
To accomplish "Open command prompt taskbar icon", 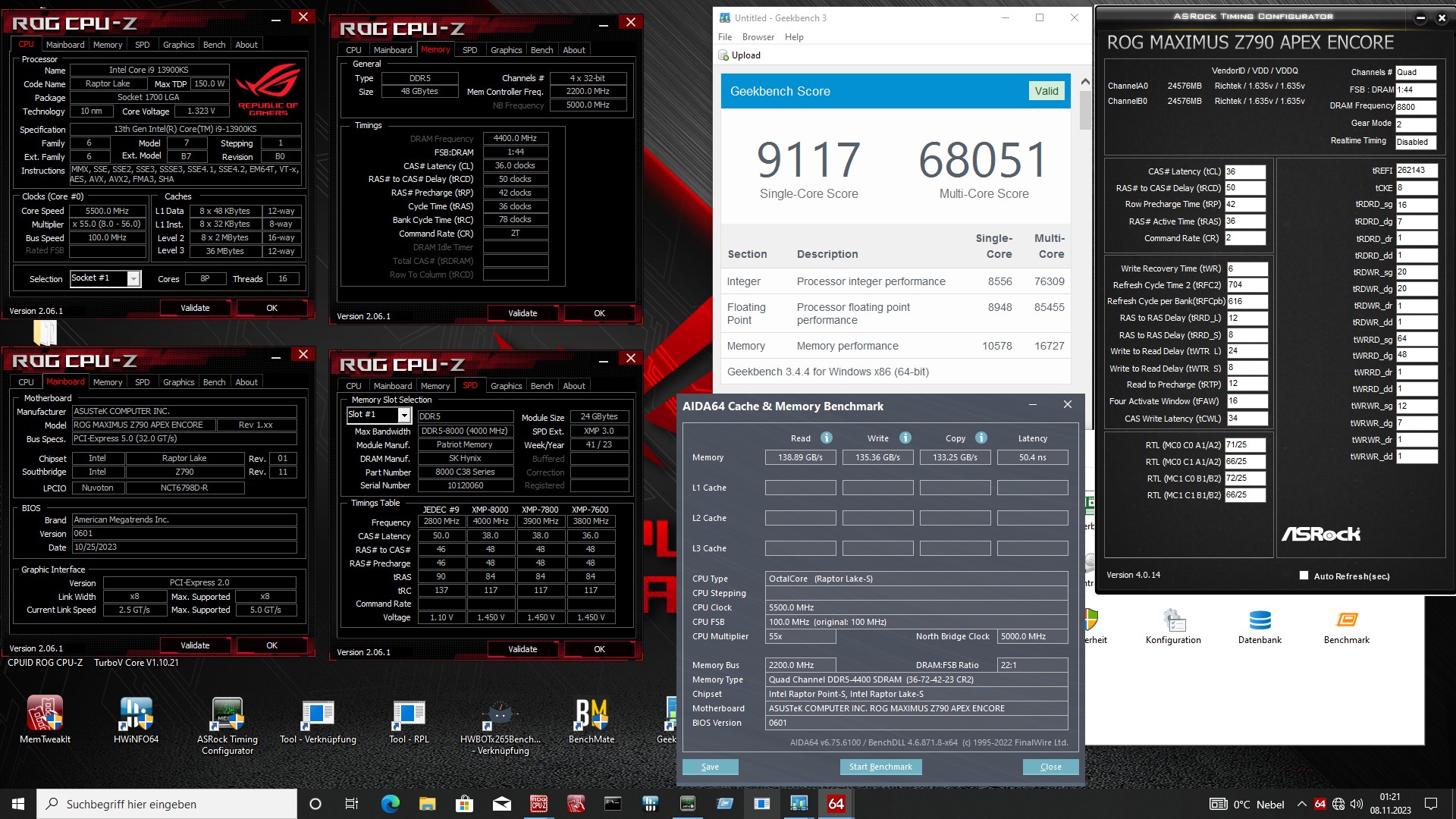I will 613,804.
